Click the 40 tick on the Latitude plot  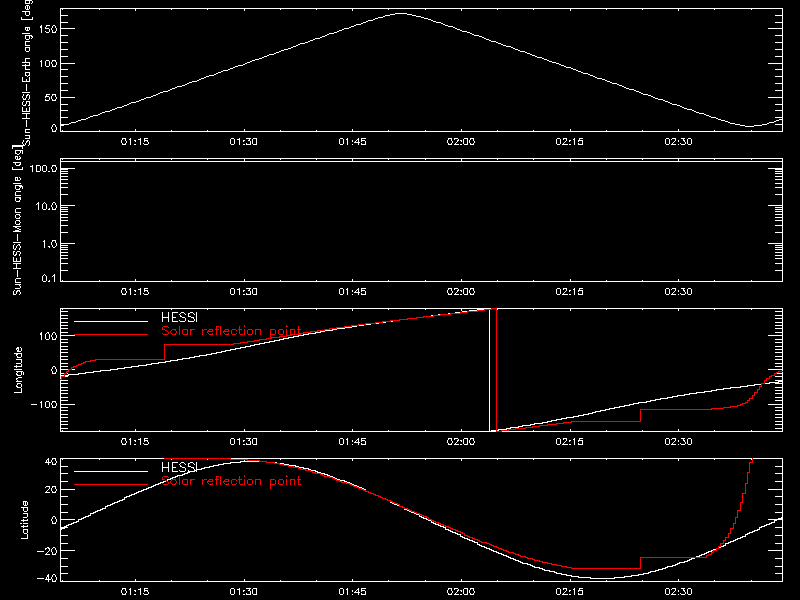point(51,462)
